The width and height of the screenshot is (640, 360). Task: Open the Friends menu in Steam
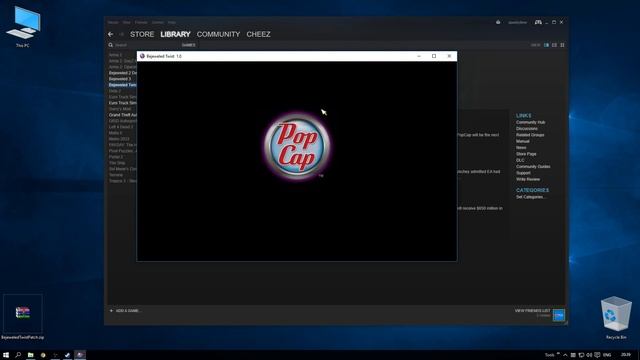141,22
